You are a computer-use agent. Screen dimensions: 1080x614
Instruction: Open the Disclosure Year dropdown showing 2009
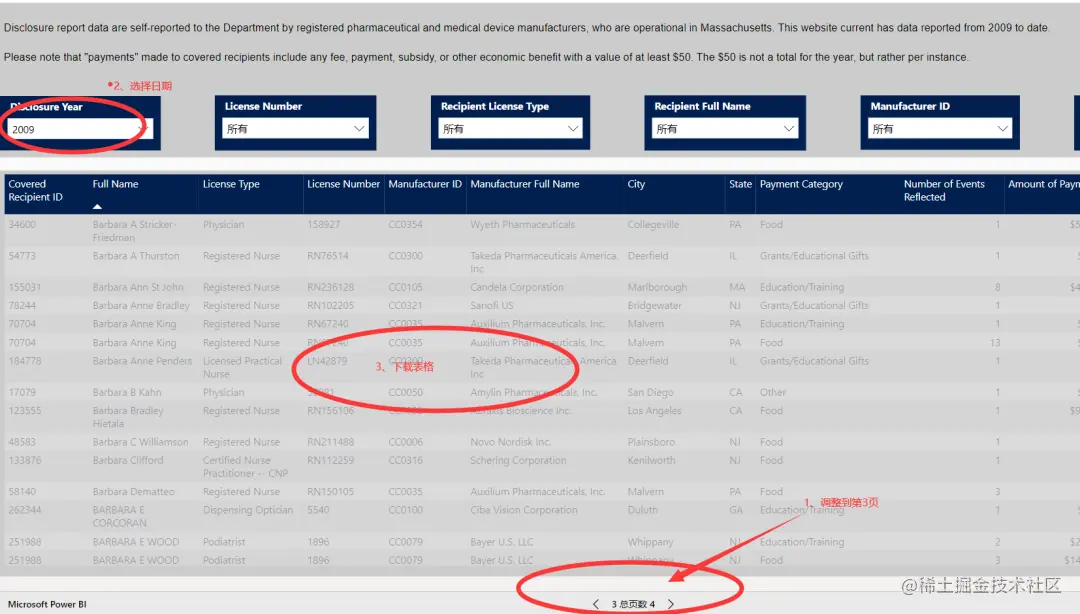[x=79, y=129]
